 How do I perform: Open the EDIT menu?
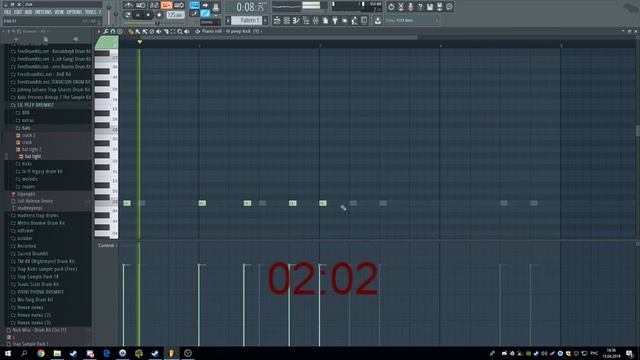click(18, 12)
